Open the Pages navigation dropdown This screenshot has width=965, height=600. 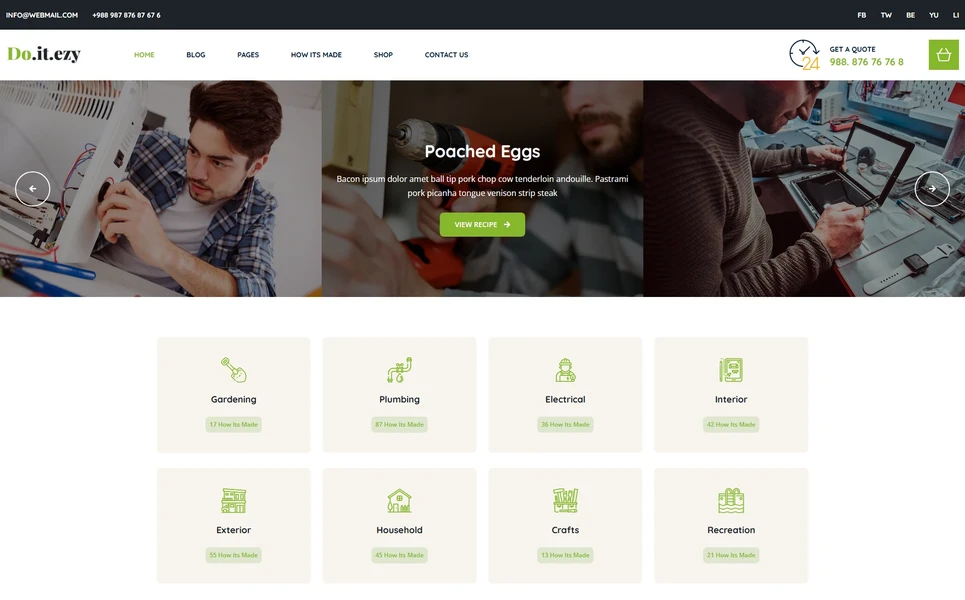click(x=248, y=55)
